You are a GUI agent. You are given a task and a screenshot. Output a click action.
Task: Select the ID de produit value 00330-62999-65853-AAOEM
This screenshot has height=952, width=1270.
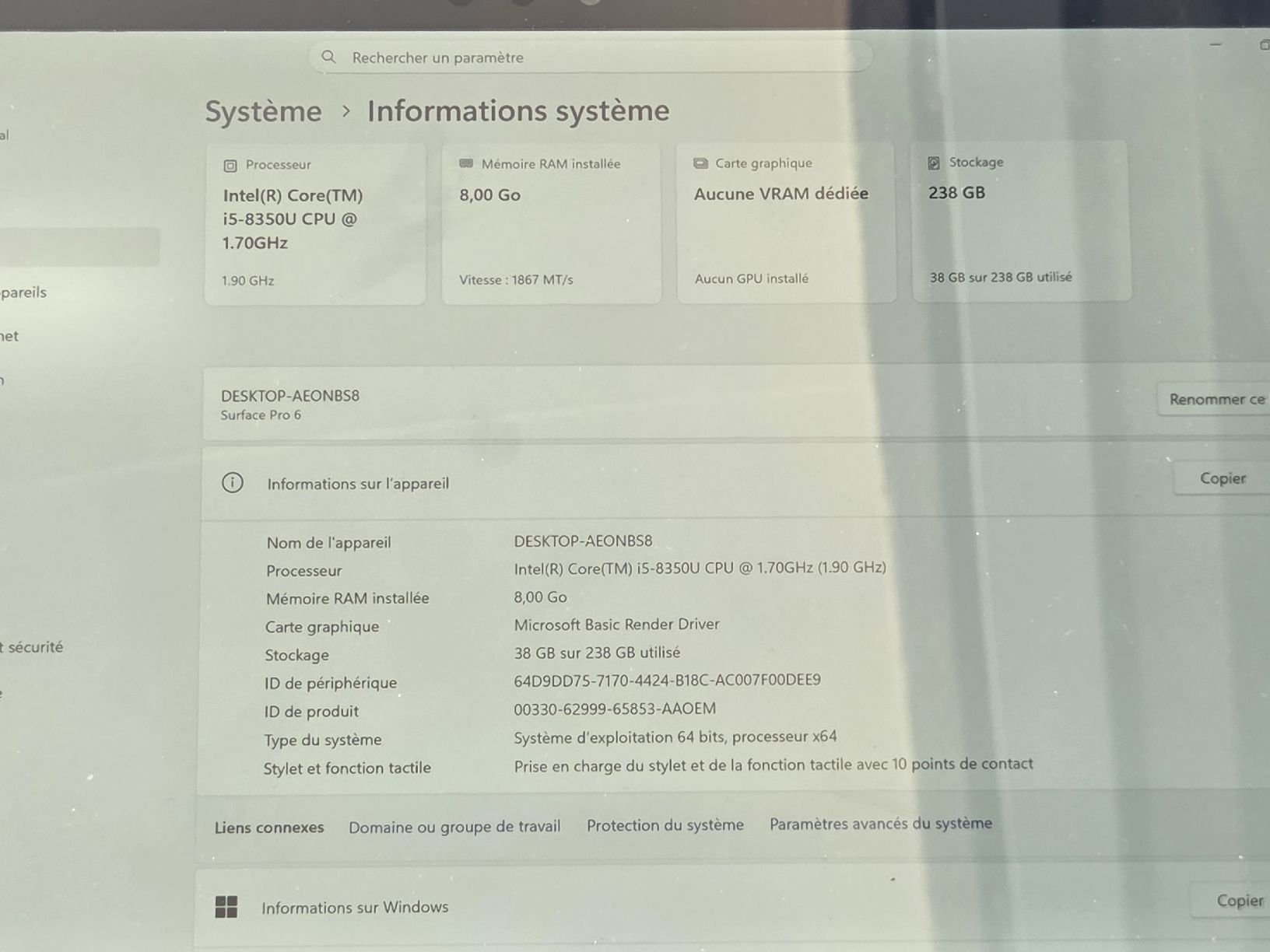615,709
